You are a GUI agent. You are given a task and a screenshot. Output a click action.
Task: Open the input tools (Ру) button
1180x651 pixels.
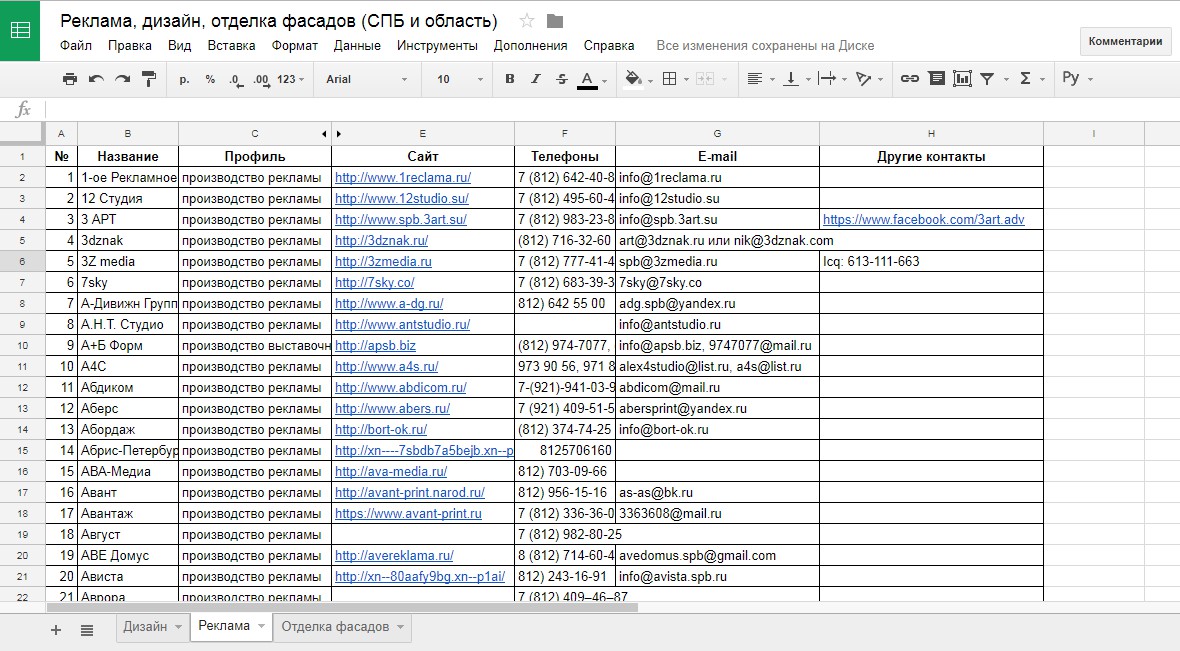pyautogui.click(x=1071, y=78)
